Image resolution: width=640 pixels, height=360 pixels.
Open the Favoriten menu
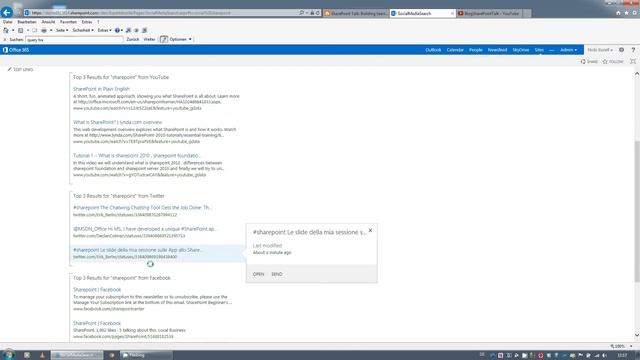[68, 22]
